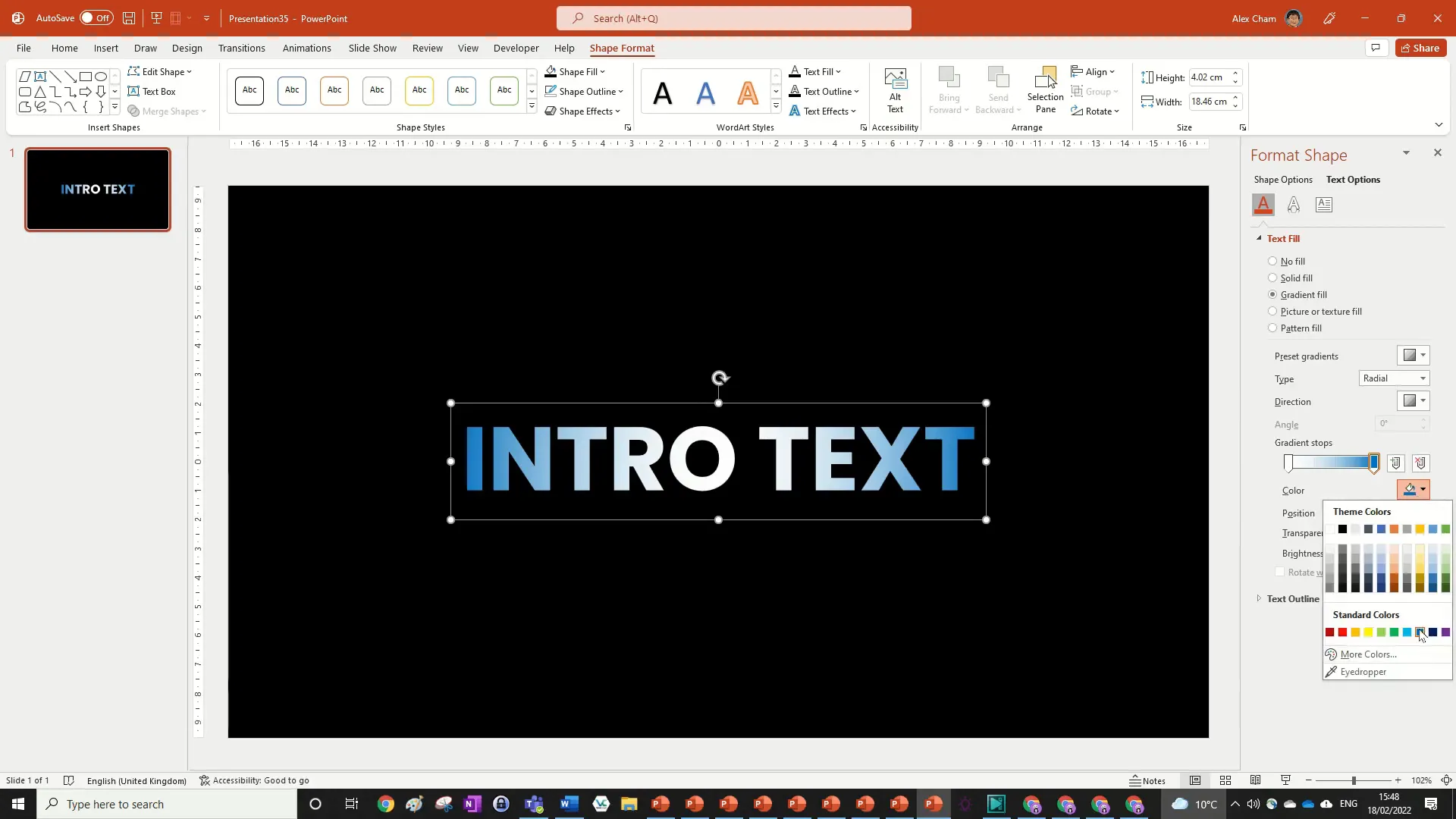Viewport: 1456px width, 819px height.
Task: Open Preset gradients dropdown
Action: [1414, 356]
